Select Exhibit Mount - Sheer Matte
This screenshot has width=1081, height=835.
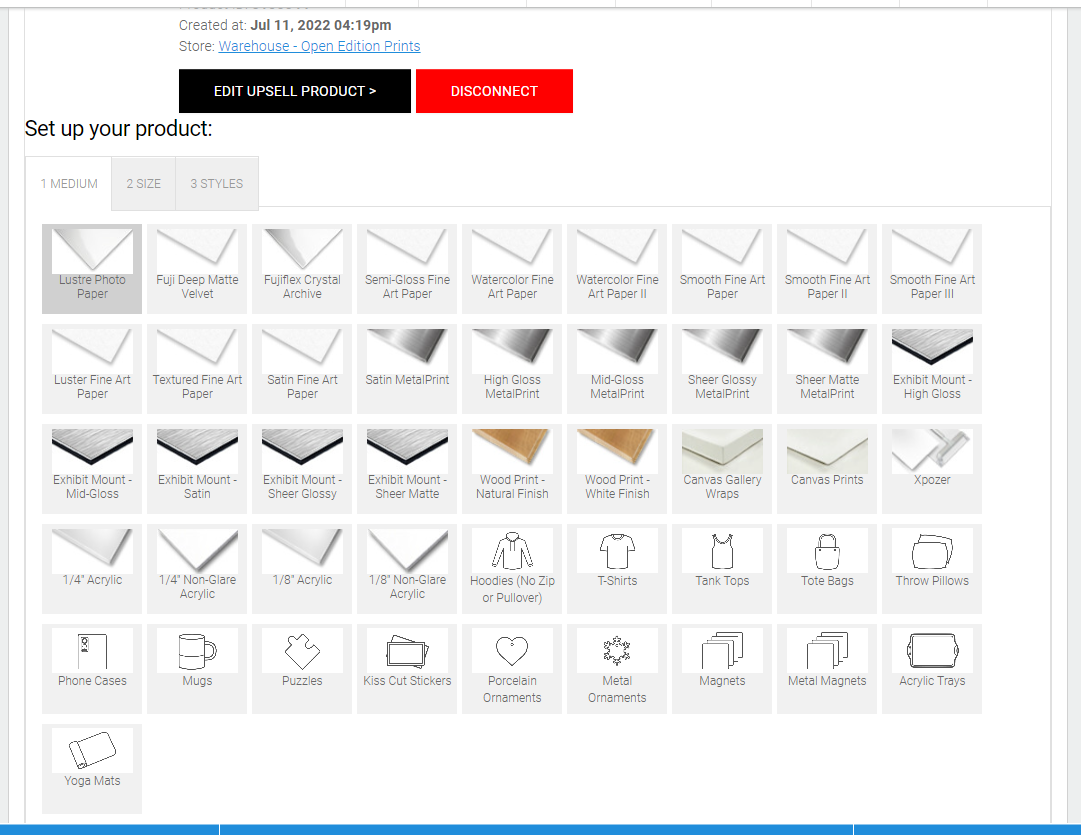coord(407,469)
